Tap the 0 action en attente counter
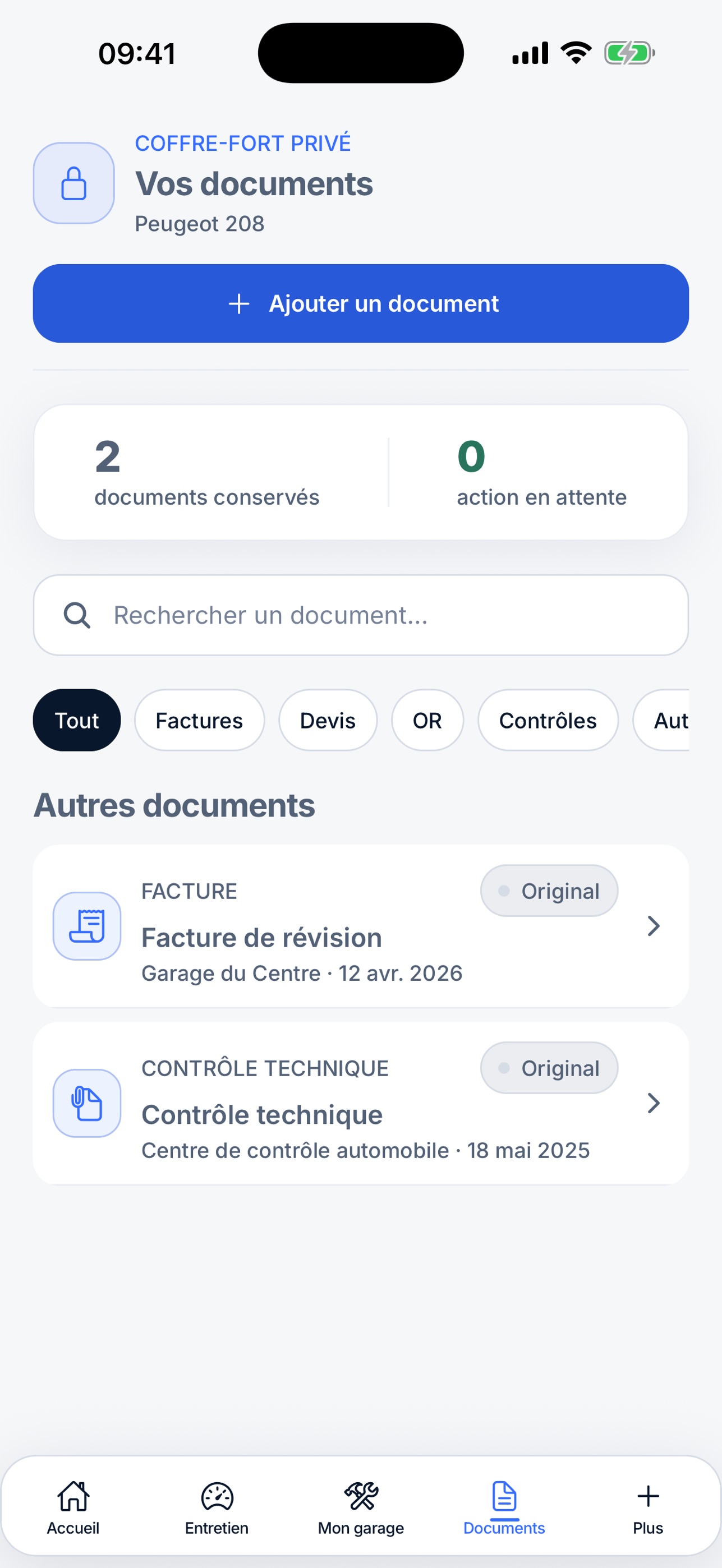 542,473
